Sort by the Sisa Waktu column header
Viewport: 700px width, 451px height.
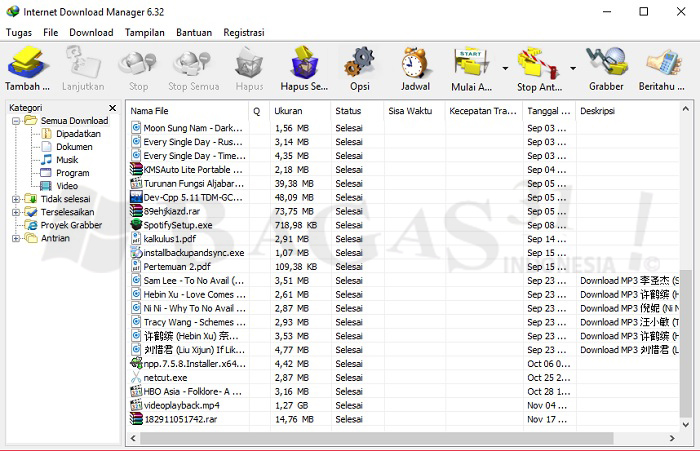[414, 111]
